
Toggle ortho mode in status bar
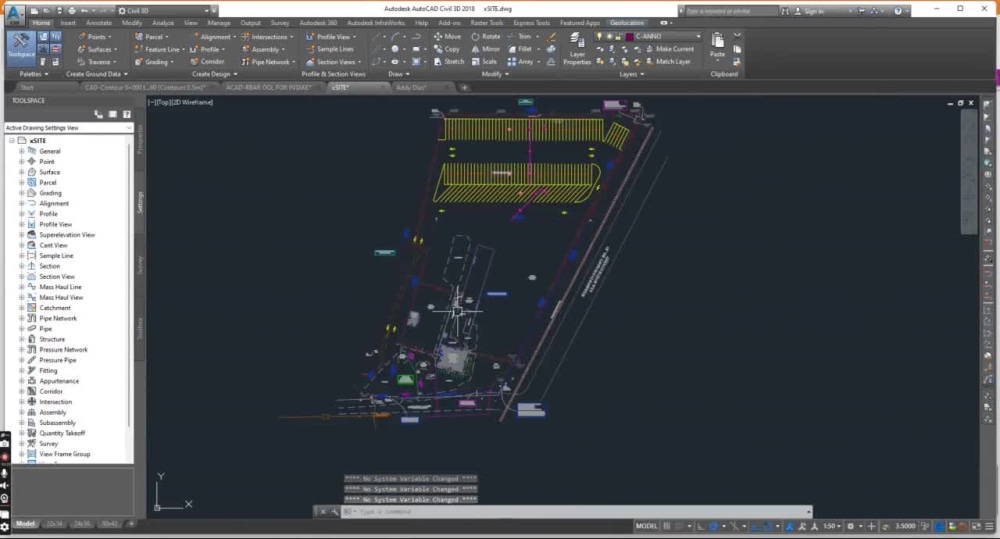(x=701, y=526)
